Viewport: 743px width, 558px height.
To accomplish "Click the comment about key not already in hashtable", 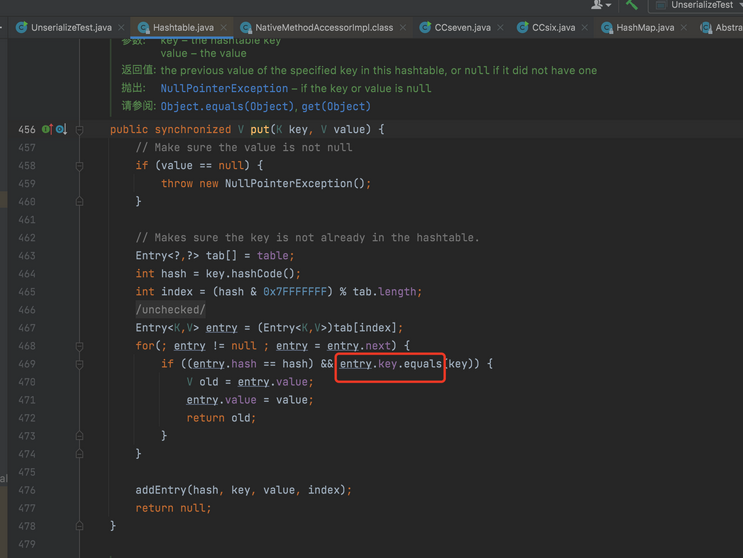I will [308, 237].
